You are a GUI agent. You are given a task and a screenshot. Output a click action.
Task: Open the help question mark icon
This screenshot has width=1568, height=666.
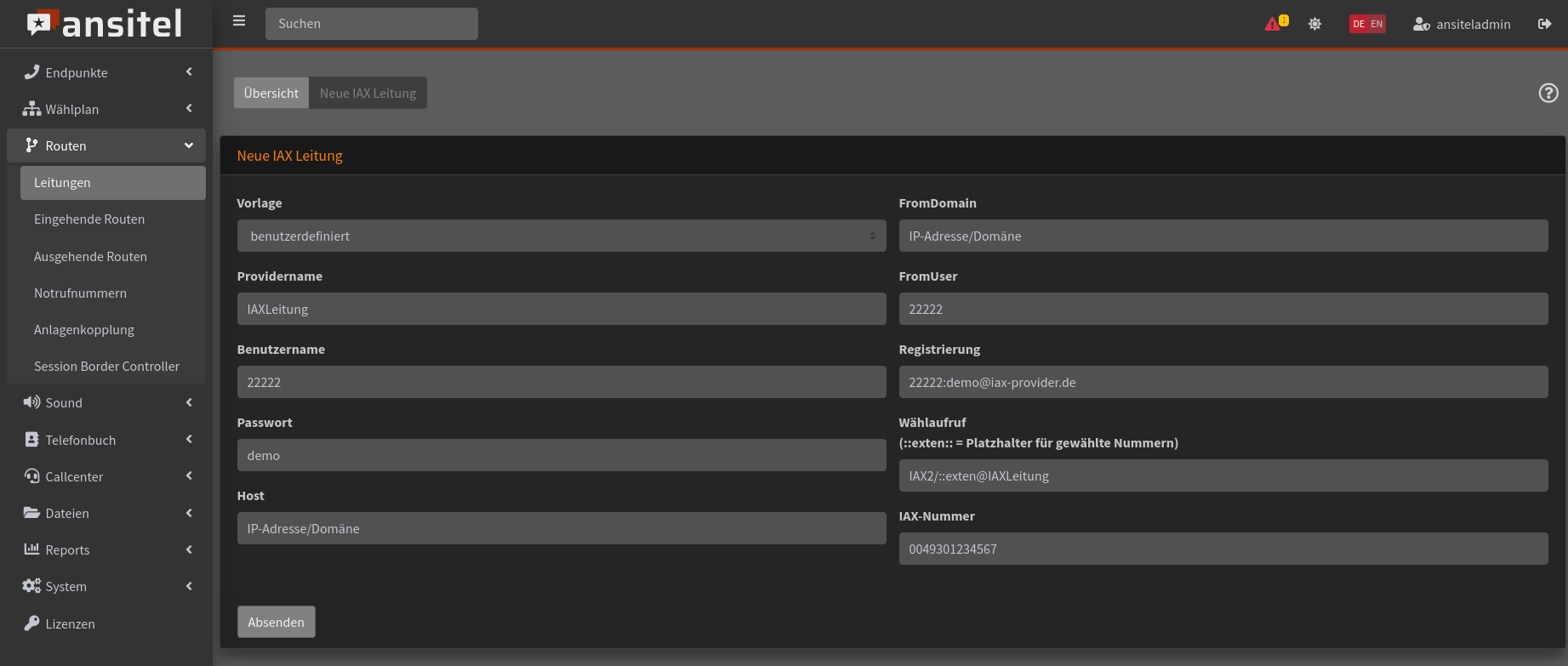(1548, 94)
